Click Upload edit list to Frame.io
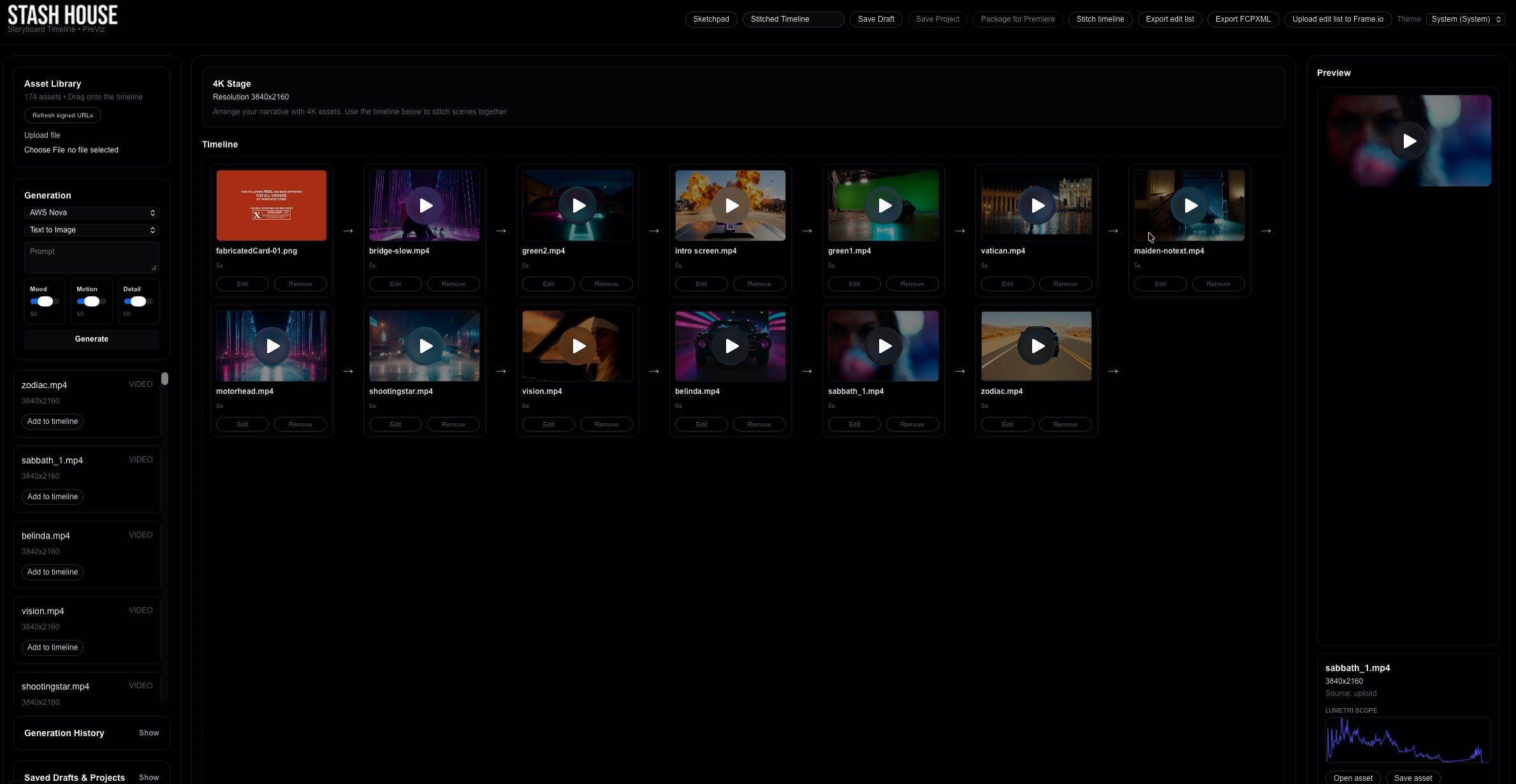 tap(1338, 18)
